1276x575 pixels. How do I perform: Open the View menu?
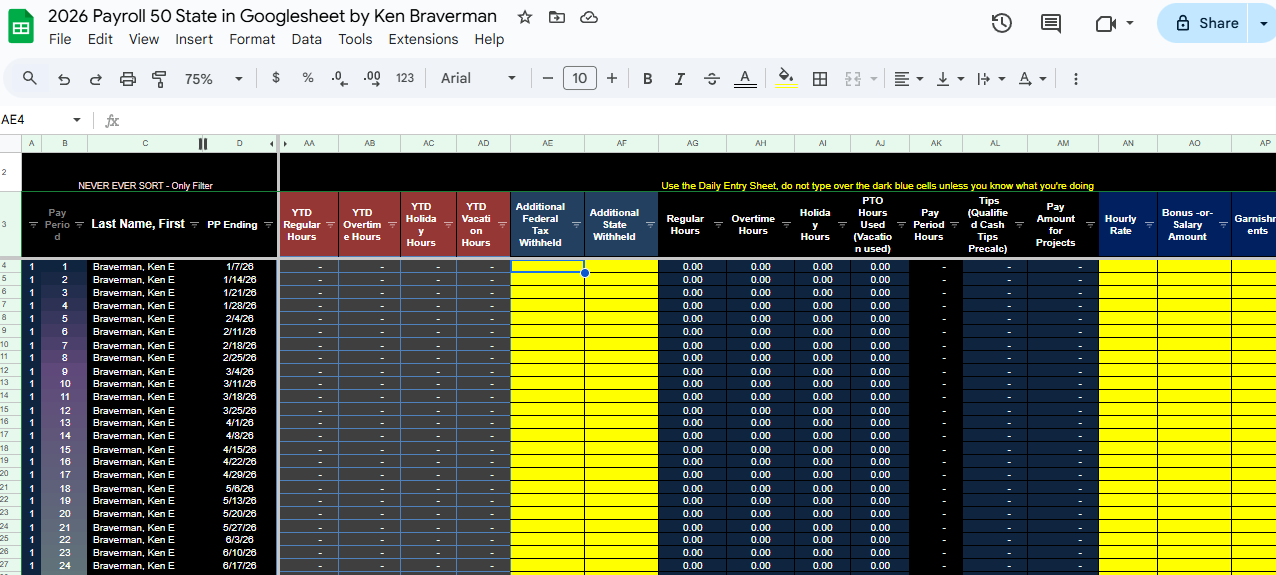(x=144, y=39)
